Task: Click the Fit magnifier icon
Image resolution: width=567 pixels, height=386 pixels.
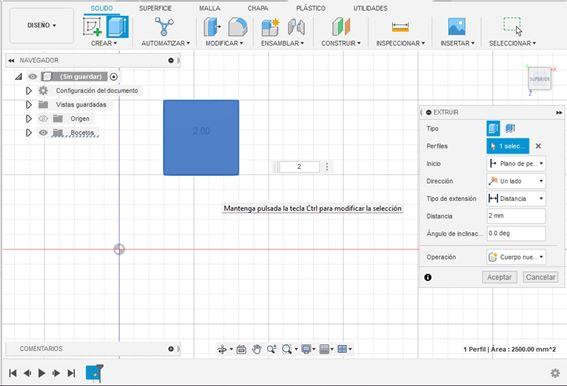Action: (x=287, y=349)
